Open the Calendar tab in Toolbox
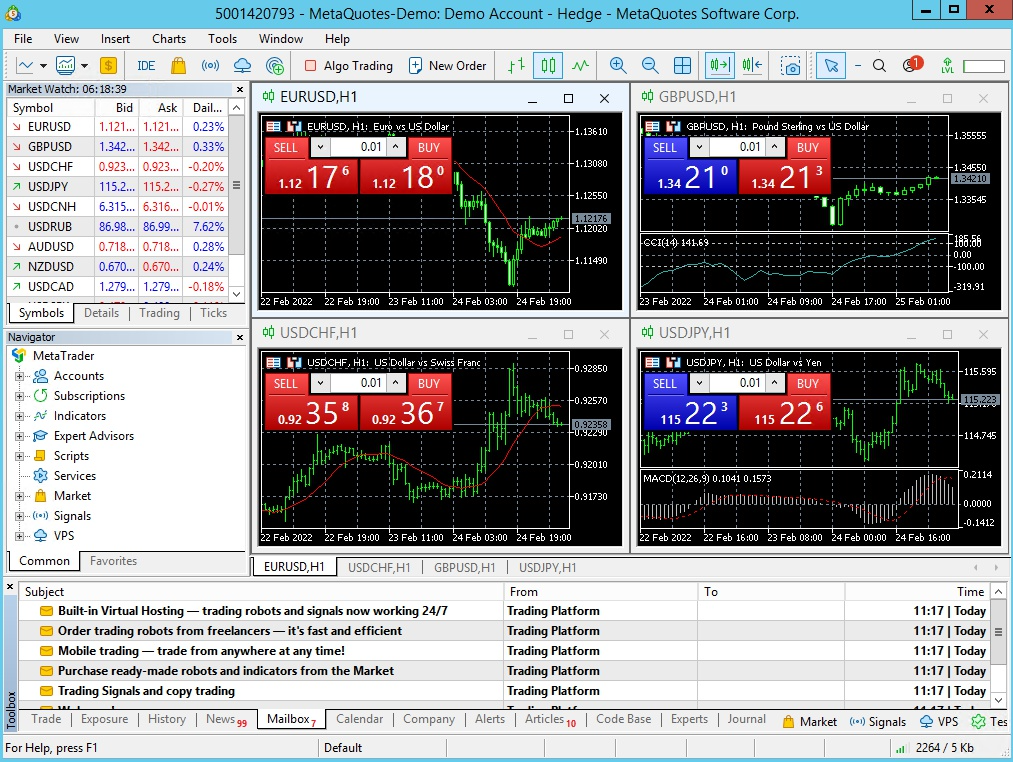Image resolution: width=1013 pixels, height=762 pixels. tap(359, 719)
